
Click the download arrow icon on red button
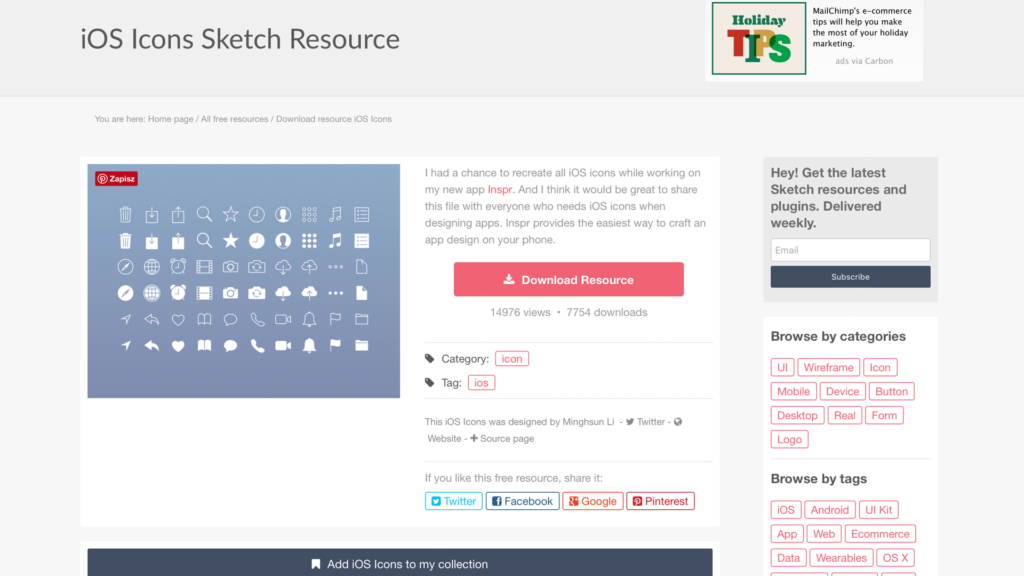(509, 280)
